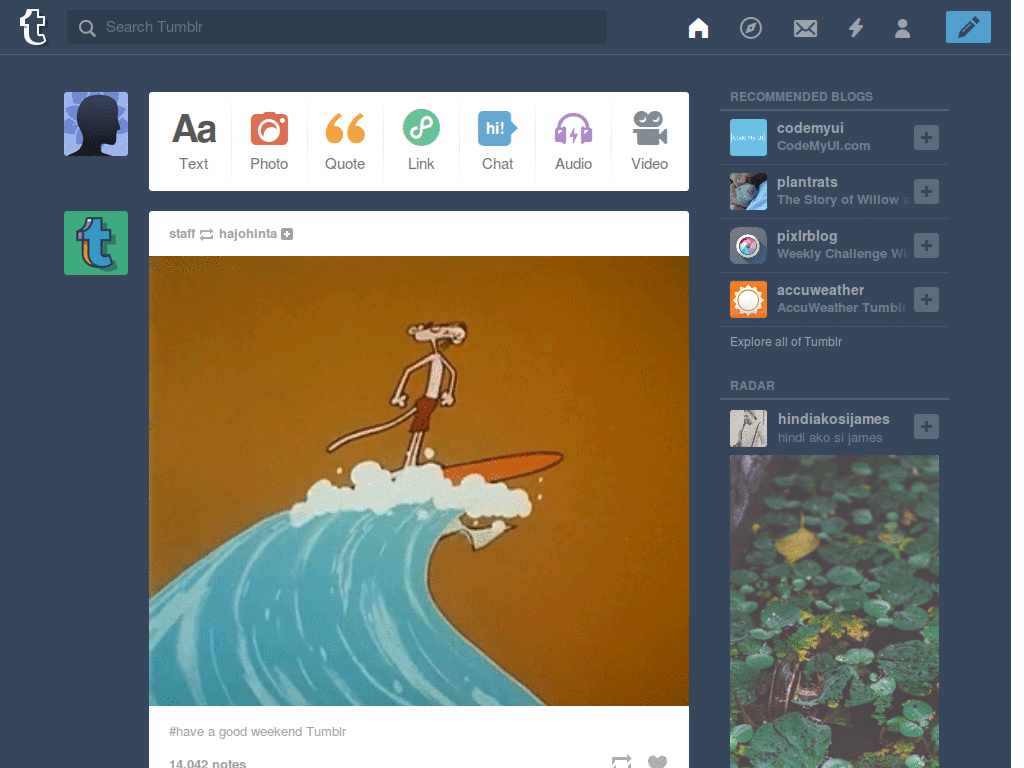The height and width of the screenshot is (768, 1024).
Task: Click the codemyui blog avatar
Action: click(748, 137)
